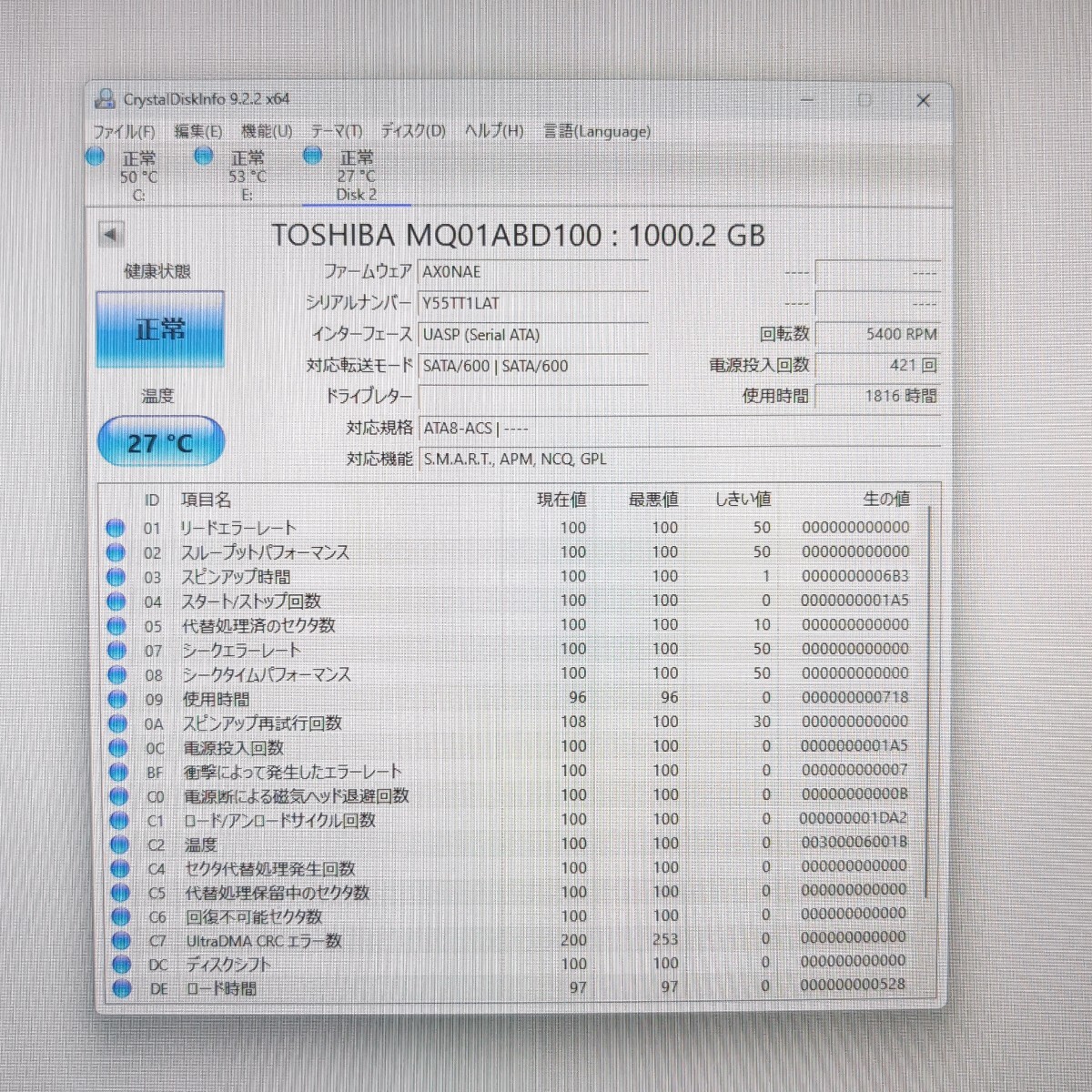Open the 機能(U) menu
The width and height of the screenshot is (1092, 1092).
pyautogui.click(x=267, y=132)
